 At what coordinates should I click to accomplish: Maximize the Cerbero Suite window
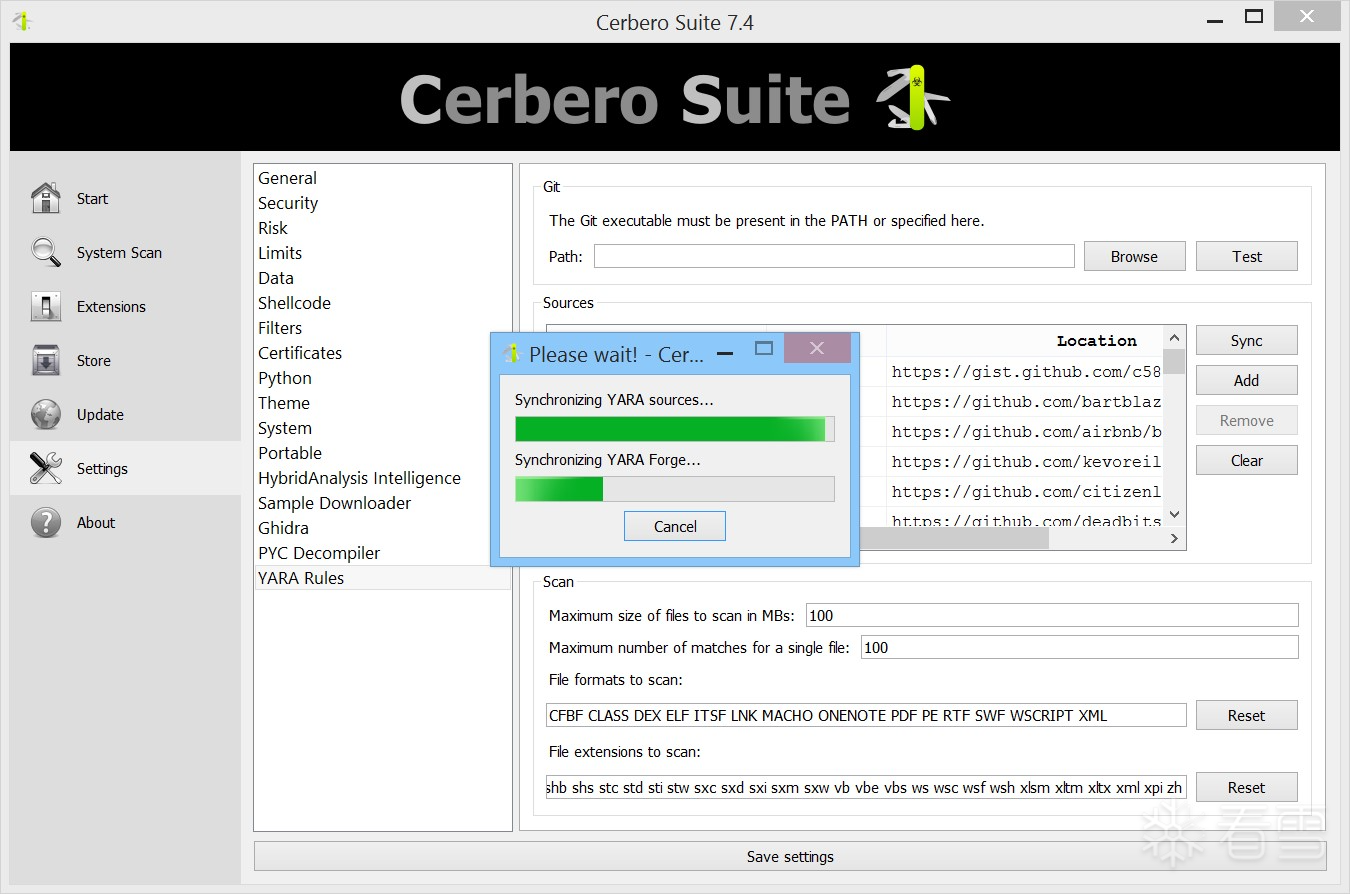(1254, 16)
